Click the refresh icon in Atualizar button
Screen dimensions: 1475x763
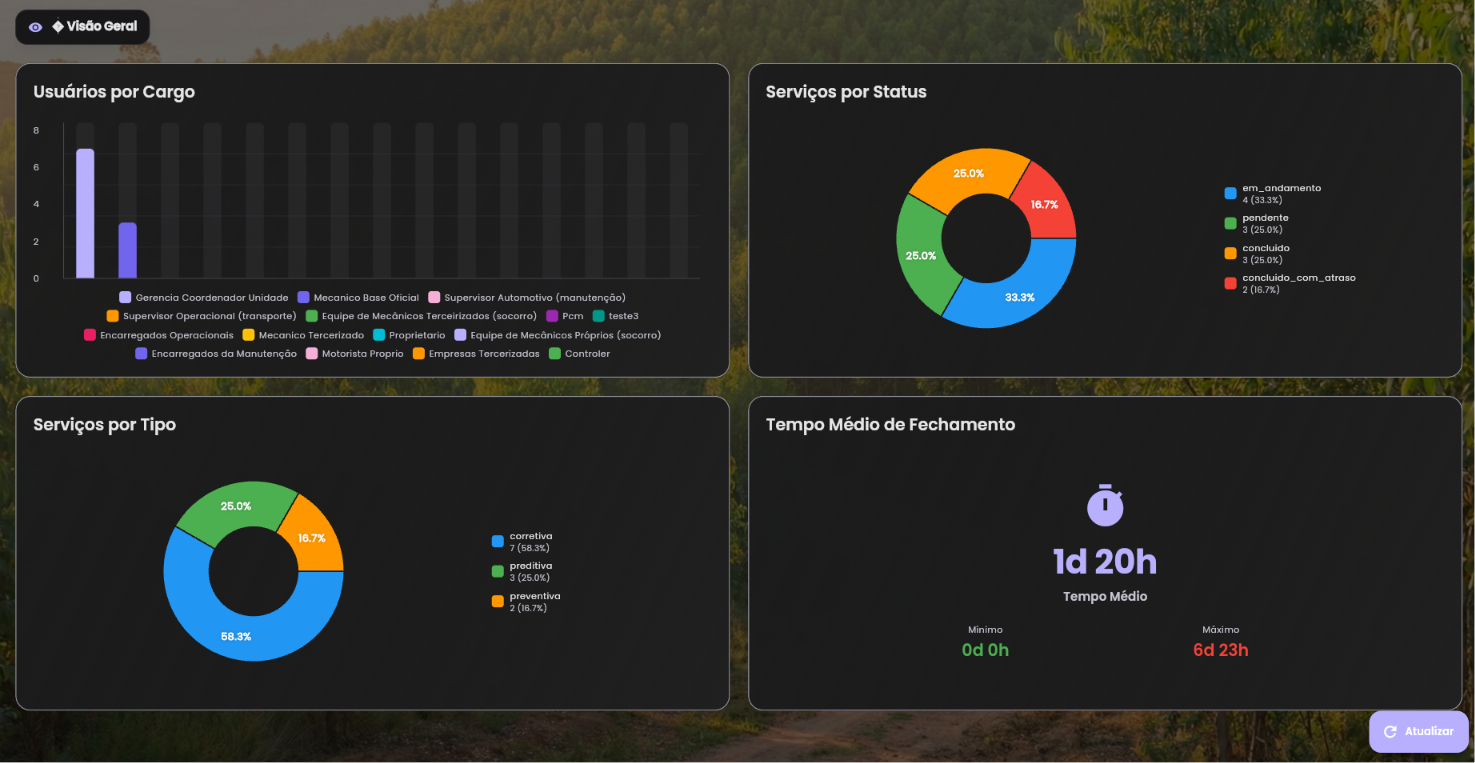click(x=1390, y=732)
